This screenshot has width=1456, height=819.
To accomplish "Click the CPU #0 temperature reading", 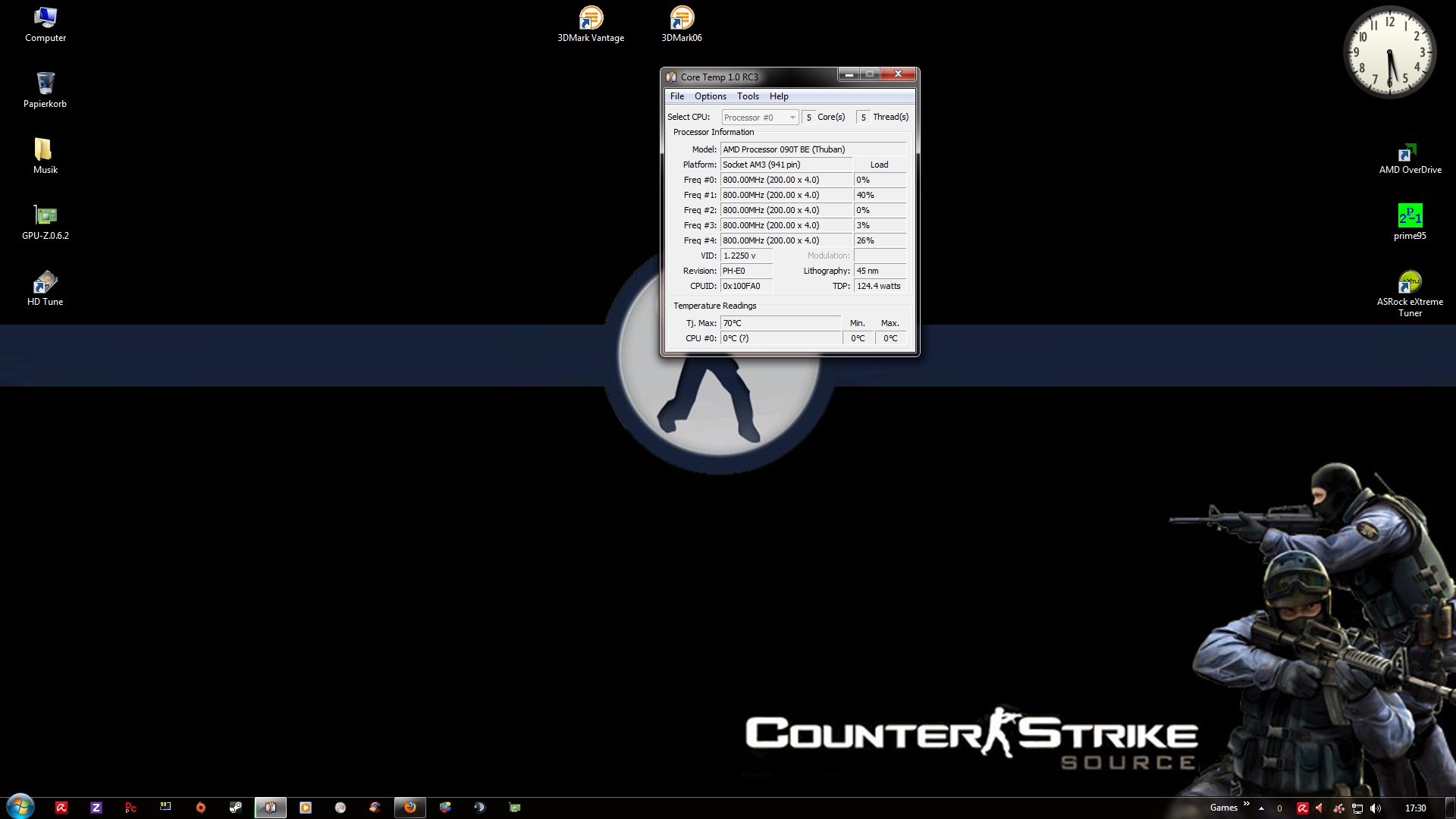I will [x=780, y=338].
